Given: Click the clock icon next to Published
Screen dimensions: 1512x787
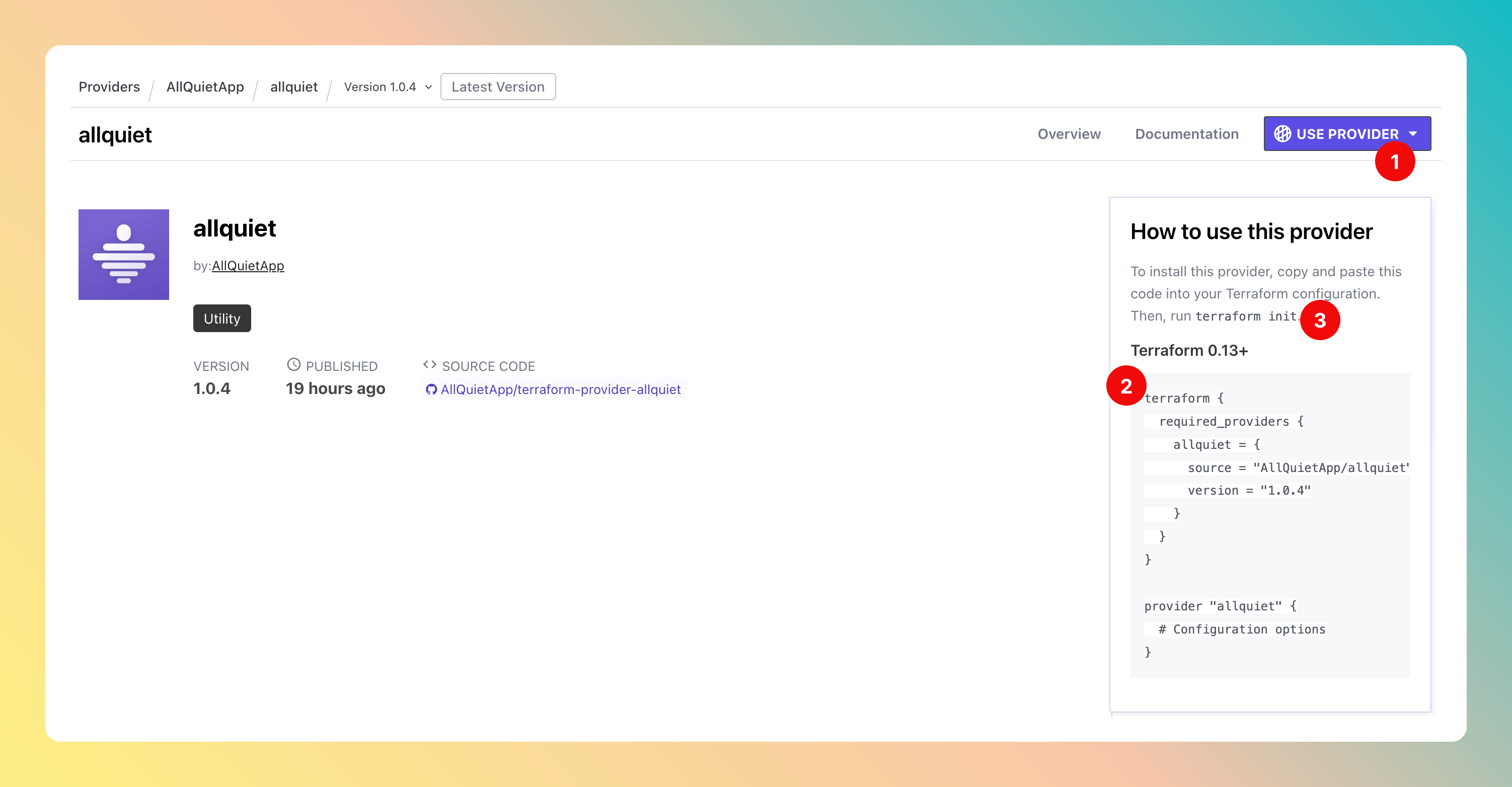Looking at the screenshot, I should [293, 365].
